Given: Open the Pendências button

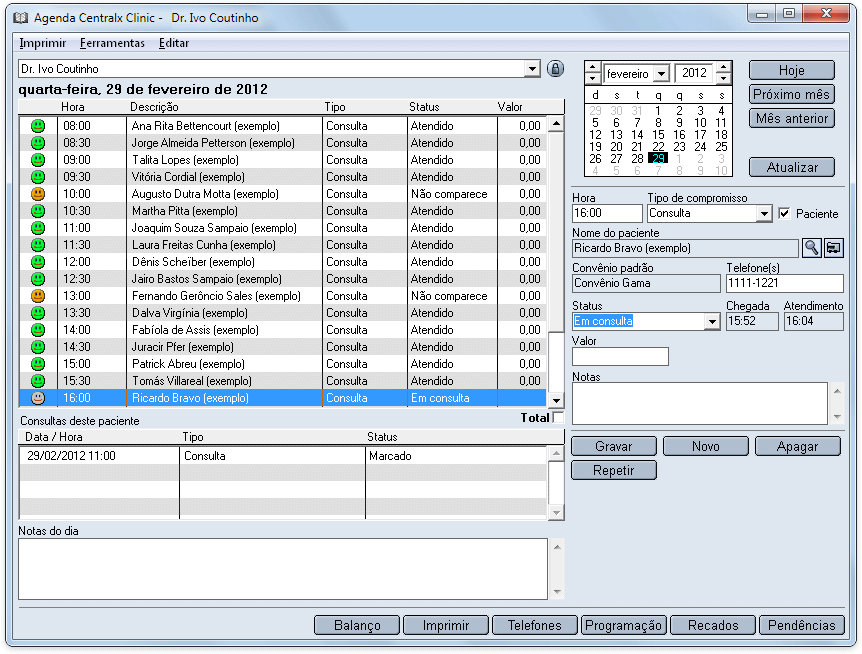Looking at the screenshot, I should 802,625.
